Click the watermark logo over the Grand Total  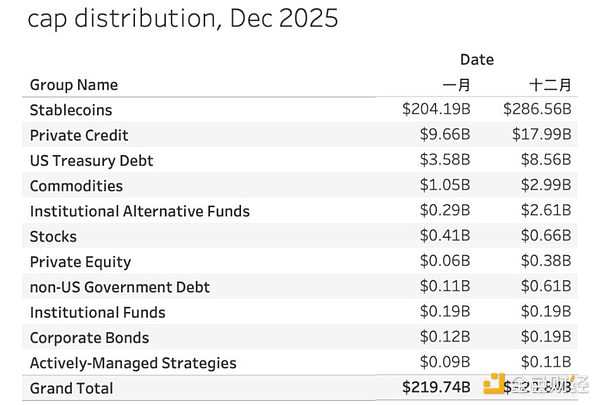[x=494, y=386]
